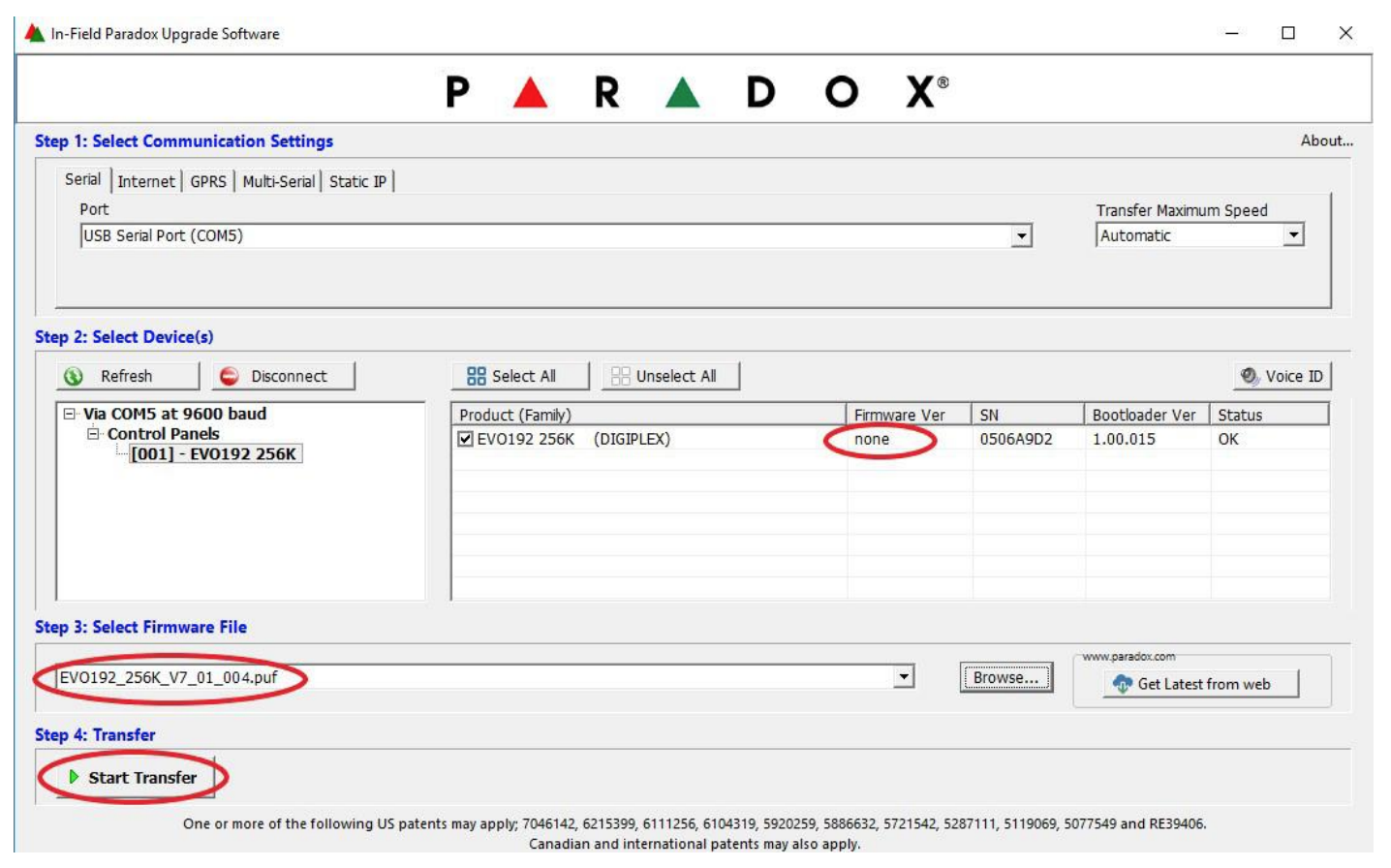
Task: Click the Status column header
Action: pyautogui.click(x=1269, y=415)
